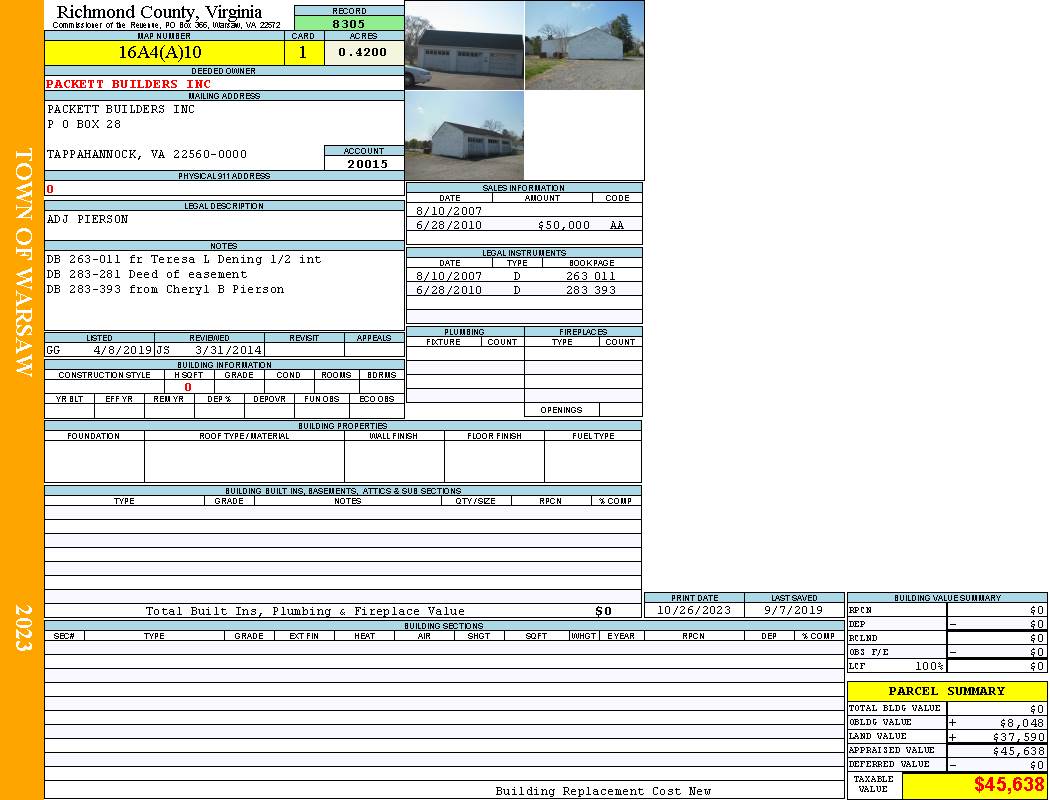The height and width of the screenshot is (800, 1050).
Task: Click the 8/10/2007 legal instrument book page 263 011
Action: click(x=590, y=276)
